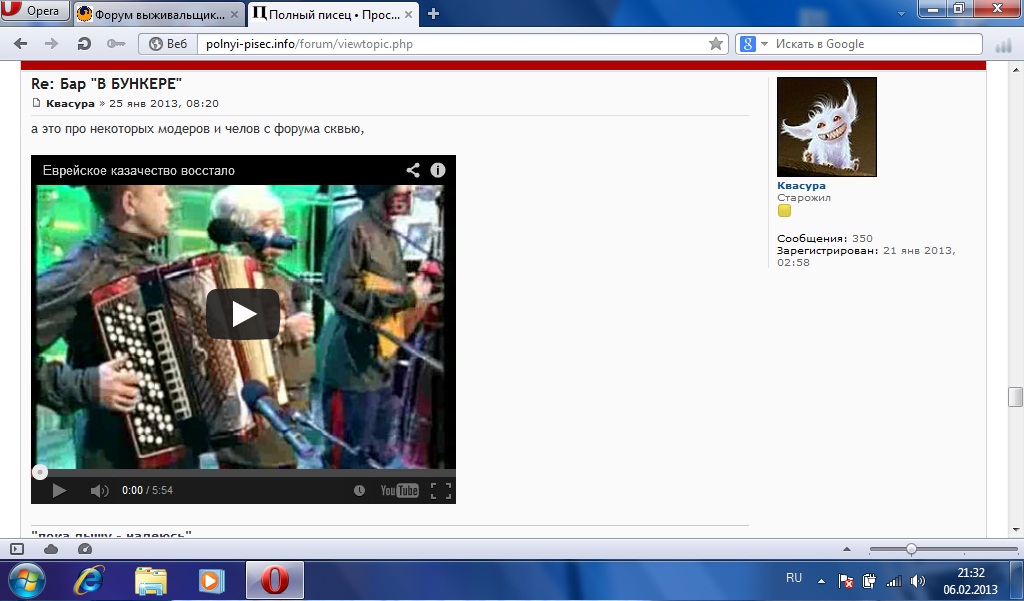The width and height of the screenshot is (1024, 601).
Task: Reload the current page
Action: tap(84, 44)
